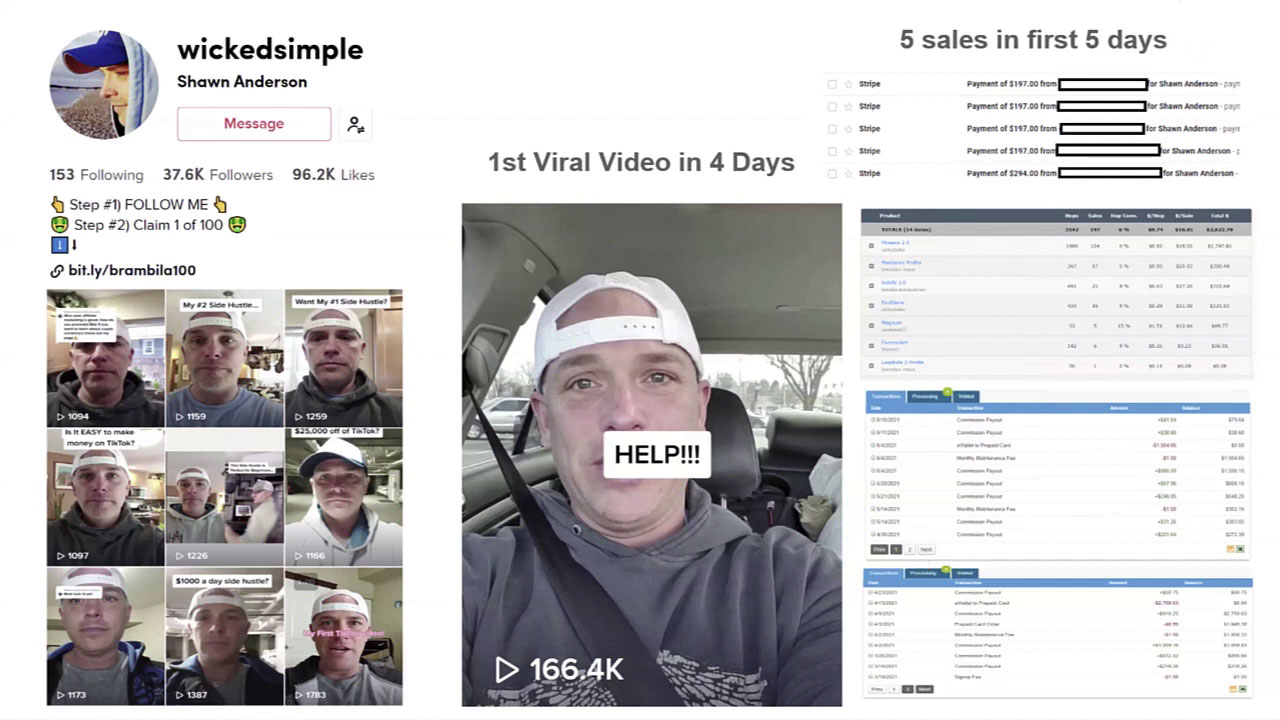This screenshot has height=720, width=1280.
Task: Open the video with 1783 views
Action: tap(343, 636)
